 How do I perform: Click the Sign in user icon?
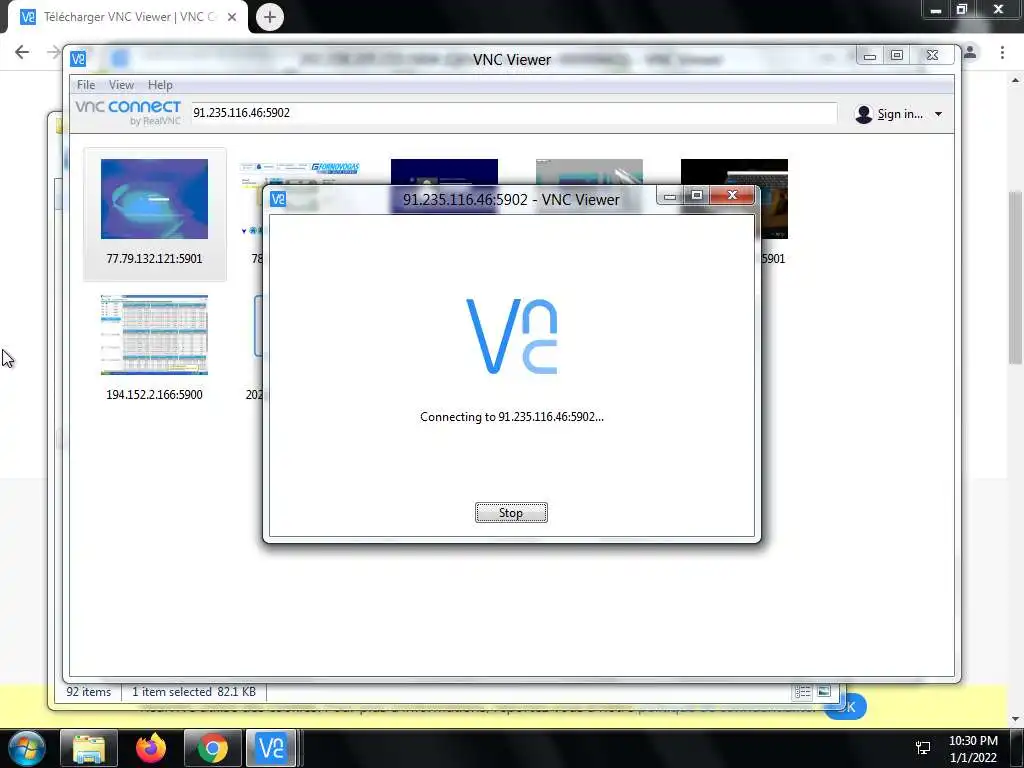[x=863, y=114]
